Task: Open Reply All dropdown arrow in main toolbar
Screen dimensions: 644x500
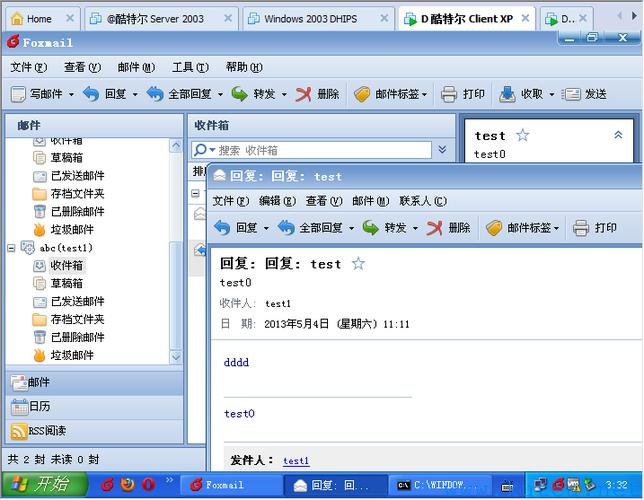Action: point(220,94)
